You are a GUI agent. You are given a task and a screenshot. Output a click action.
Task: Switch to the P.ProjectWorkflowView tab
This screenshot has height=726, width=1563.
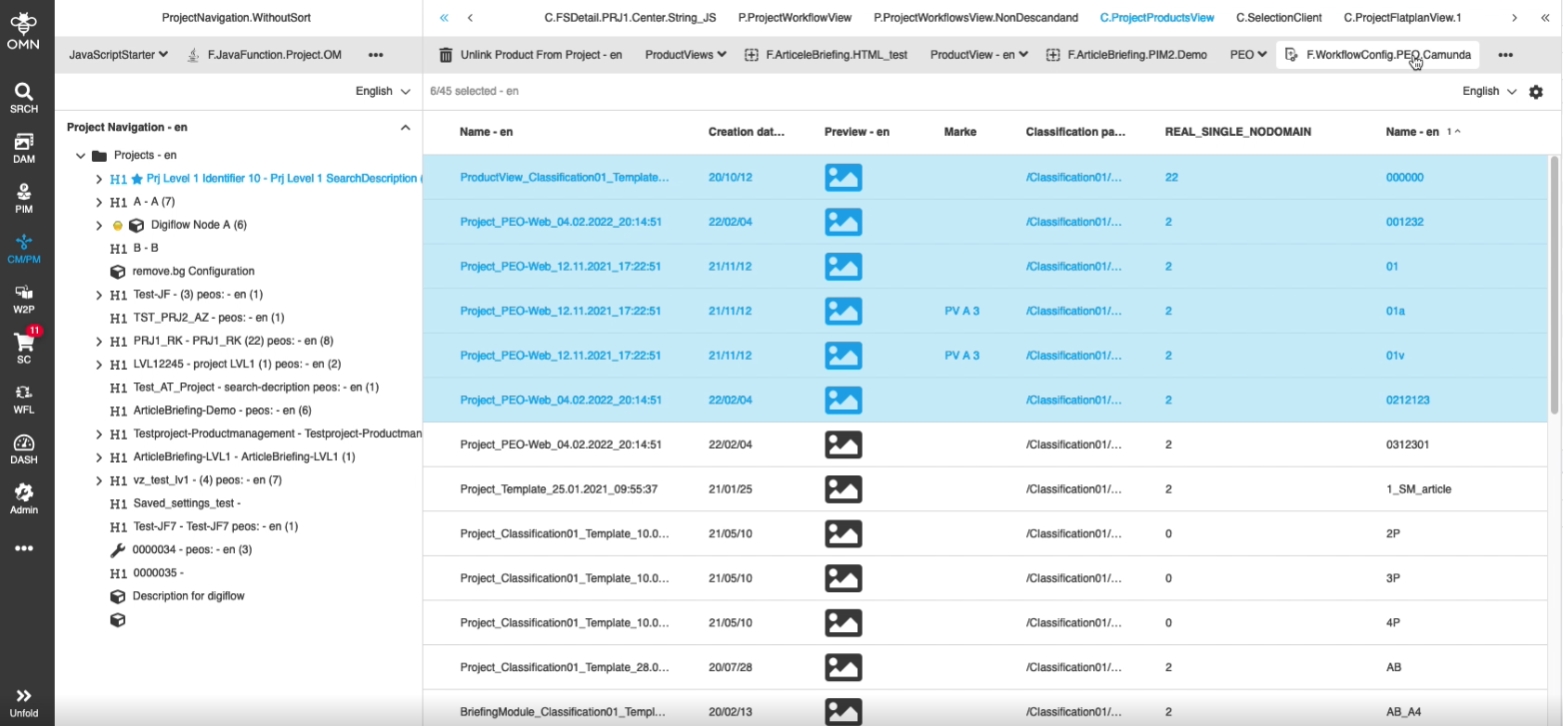click(794, 18)
